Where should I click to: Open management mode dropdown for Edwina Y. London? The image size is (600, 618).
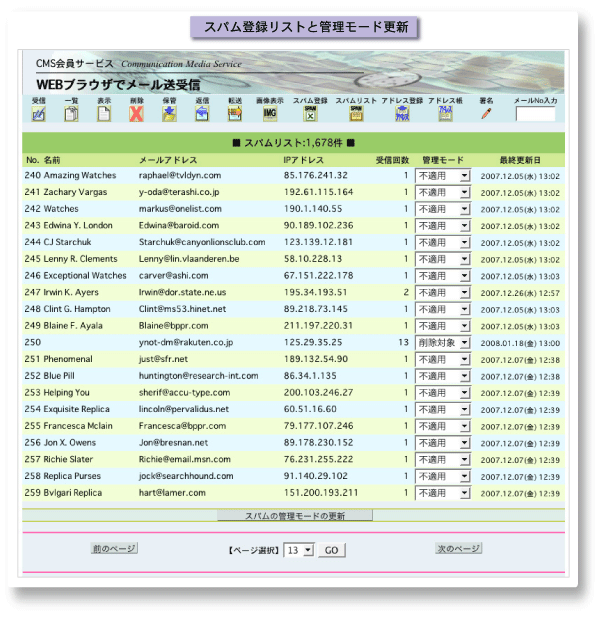click(x=443, y=226)
